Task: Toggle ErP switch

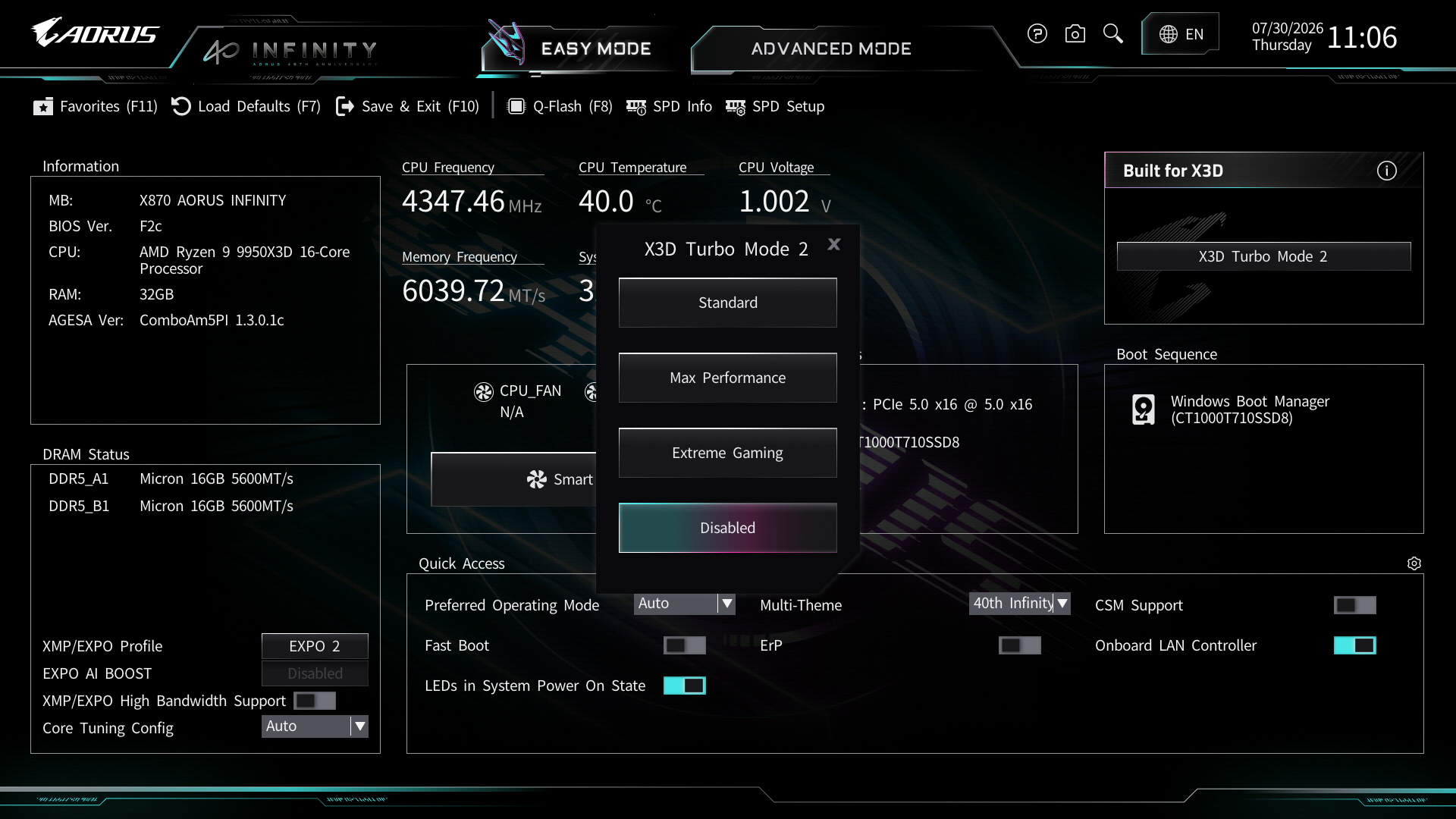Action: (1020, 645)
